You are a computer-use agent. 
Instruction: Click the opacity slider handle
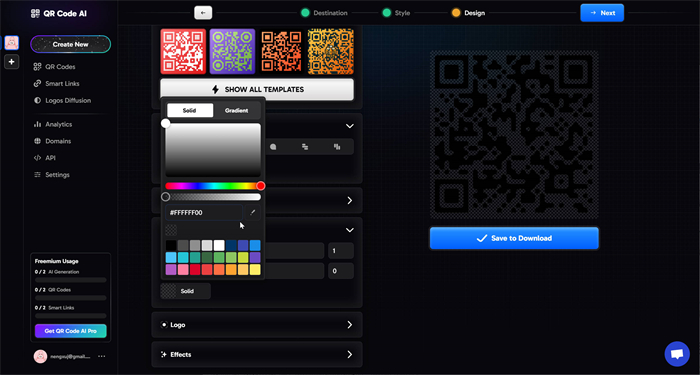click(x=166, y=197)
